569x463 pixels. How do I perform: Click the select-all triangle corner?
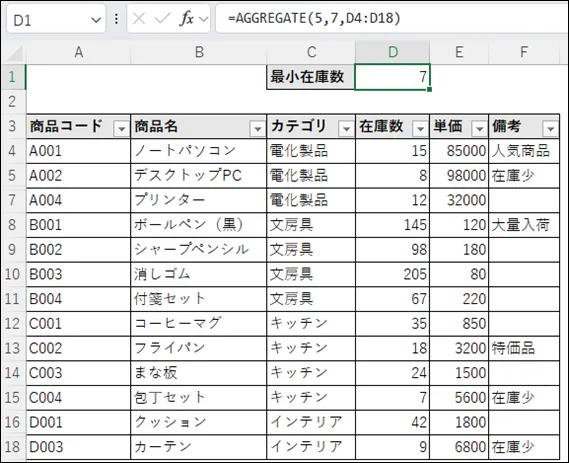click(x=15, y=54)
